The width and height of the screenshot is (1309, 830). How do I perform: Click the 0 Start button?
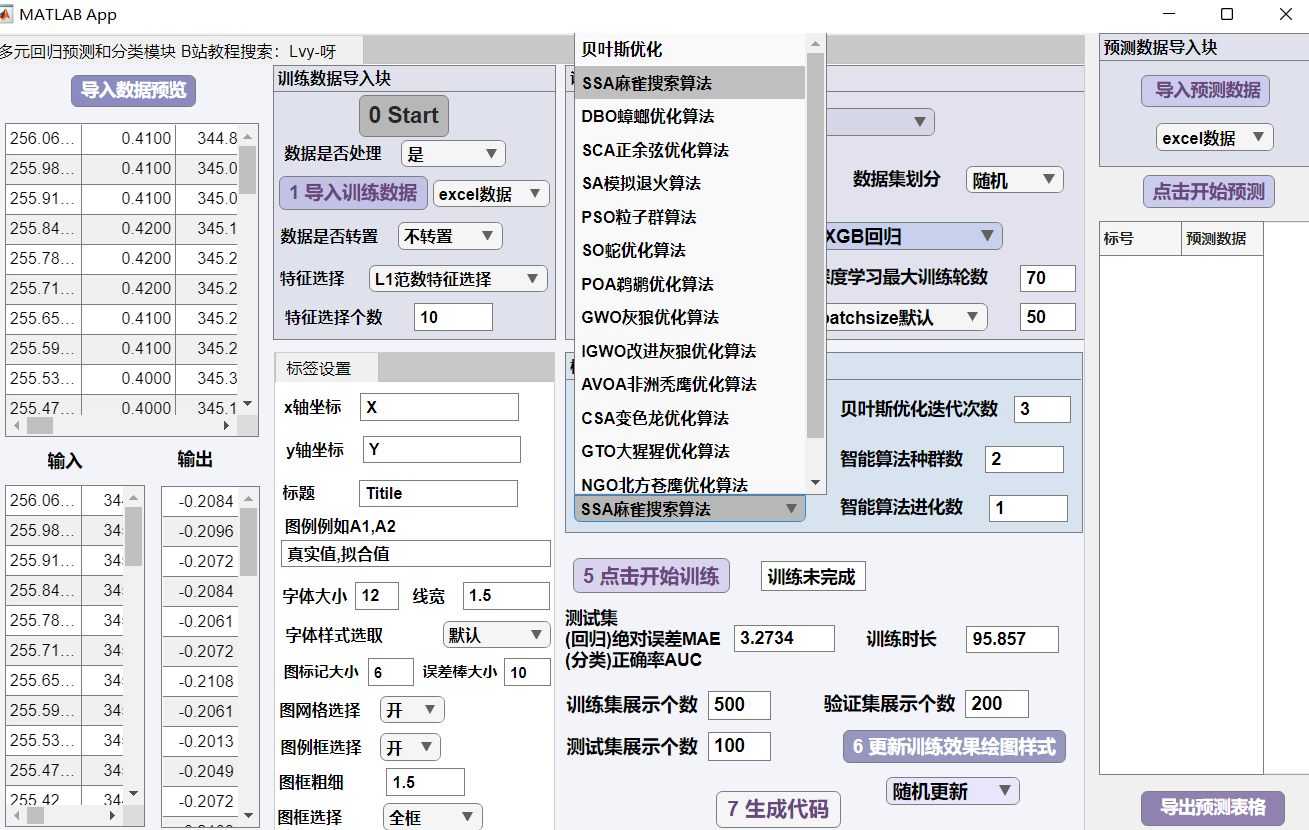point(404,116)
